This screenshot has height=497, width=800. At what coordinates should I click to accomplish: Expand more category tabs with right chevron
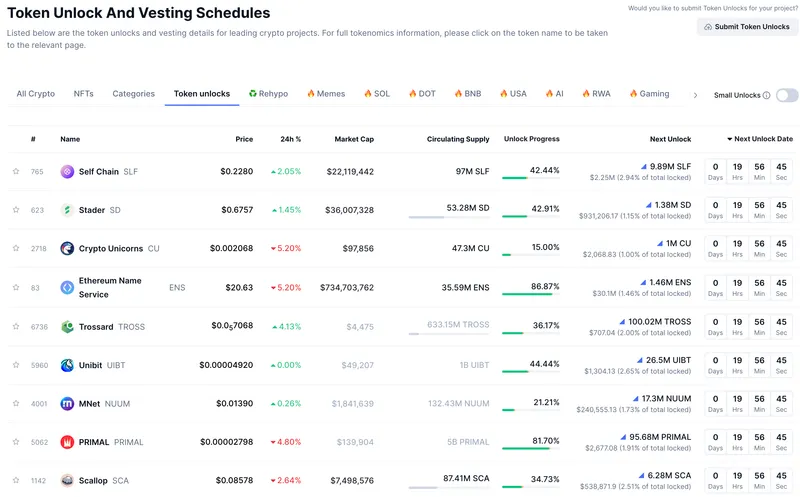coord(695,94)
